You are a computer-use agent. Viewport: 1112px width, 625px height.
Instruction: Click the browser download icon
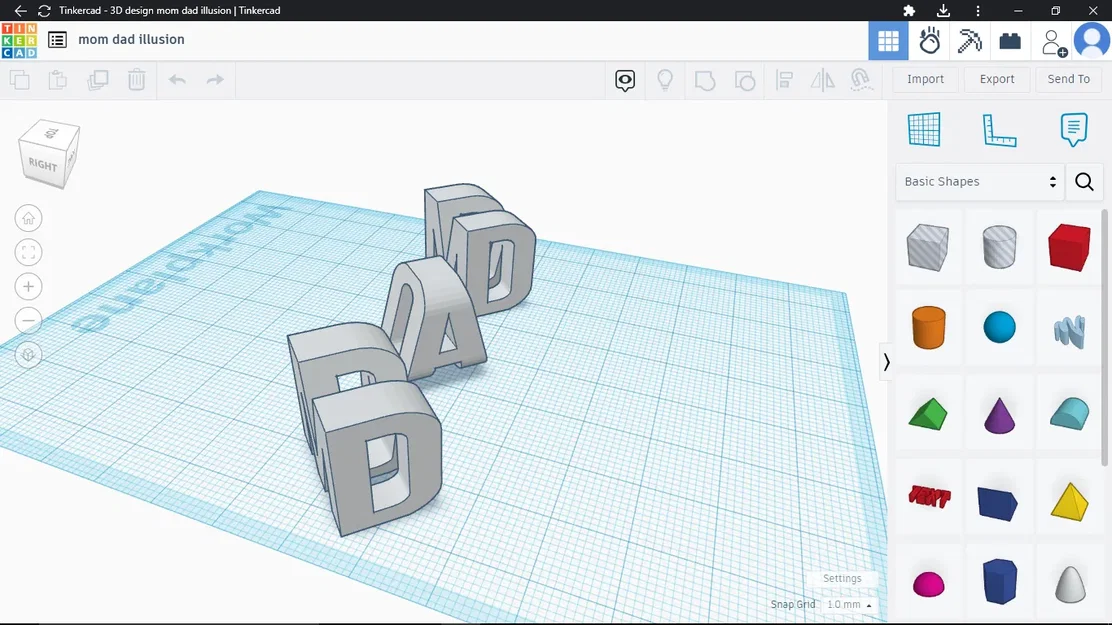coord(943,11)
